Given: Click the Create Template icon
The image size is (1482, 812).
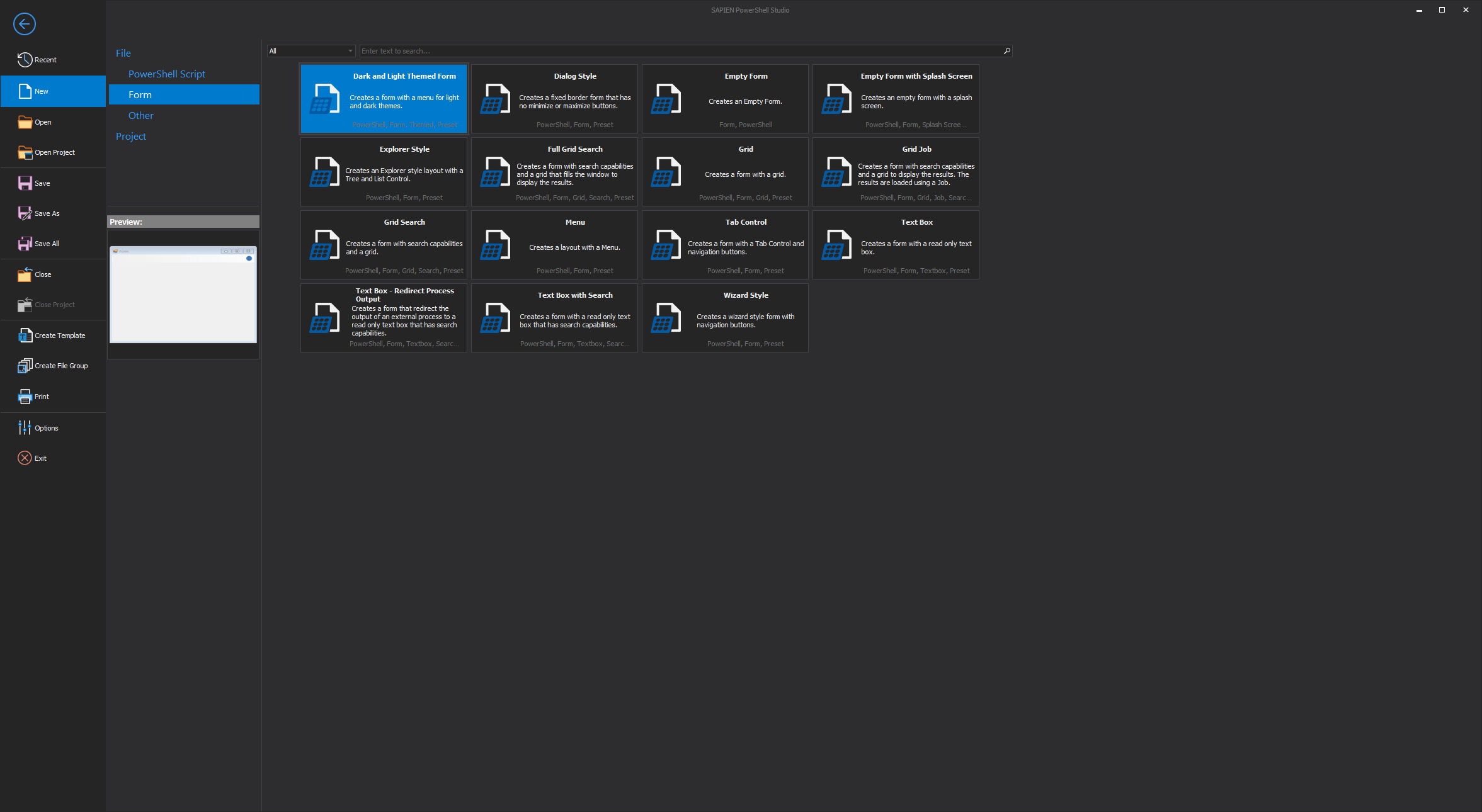Looking at the screenshot, I should click(25, 336).
